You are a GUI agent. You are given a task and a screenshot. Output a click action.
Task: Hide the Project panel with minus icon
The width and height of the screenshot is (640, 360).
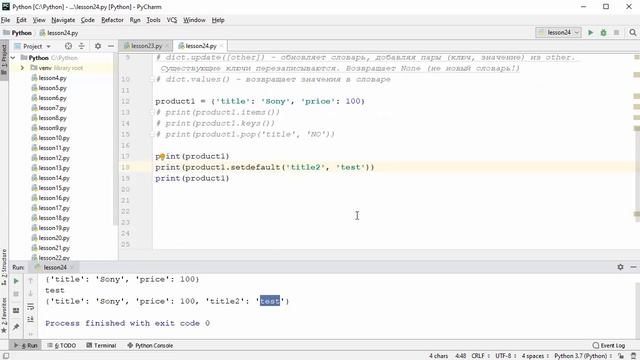tap(111, 46)
